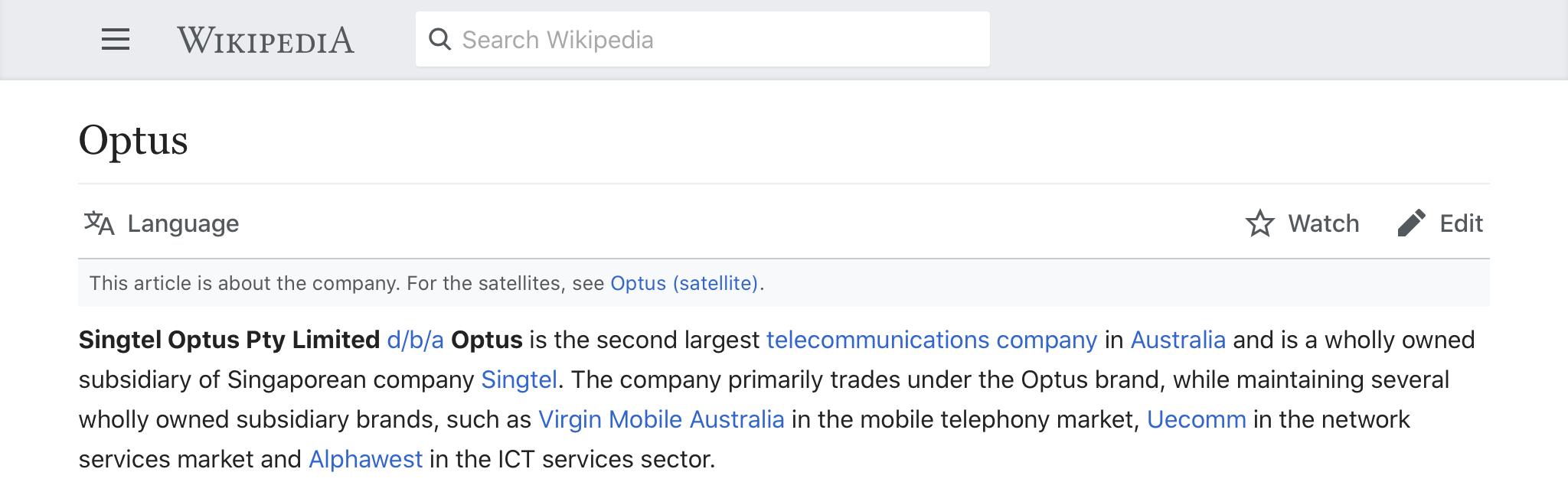
Task: Open the telecommunications company link
Action: pos(932,340)
